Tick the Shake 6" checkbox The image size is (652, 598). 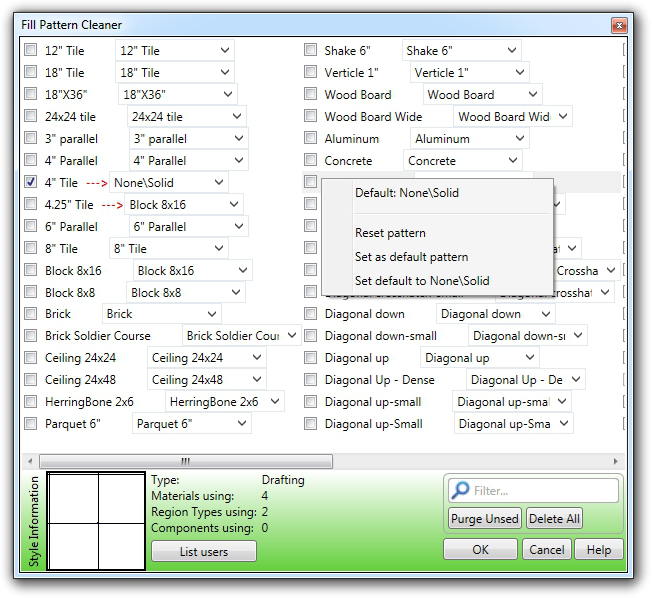tap(310, 49)
